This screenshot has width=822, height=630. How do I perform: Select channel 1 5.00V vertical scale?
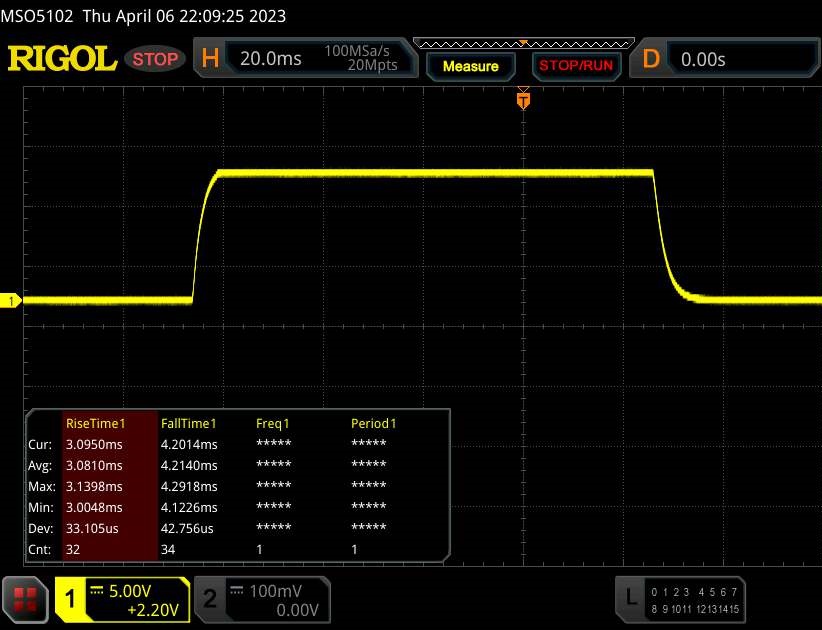click(130, 591)
